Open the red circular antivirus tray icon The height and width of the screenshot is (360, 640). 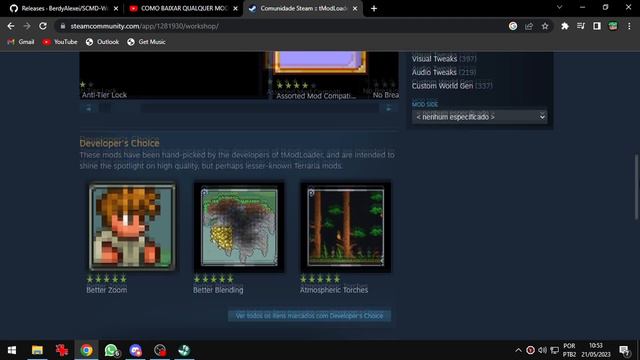530,350
